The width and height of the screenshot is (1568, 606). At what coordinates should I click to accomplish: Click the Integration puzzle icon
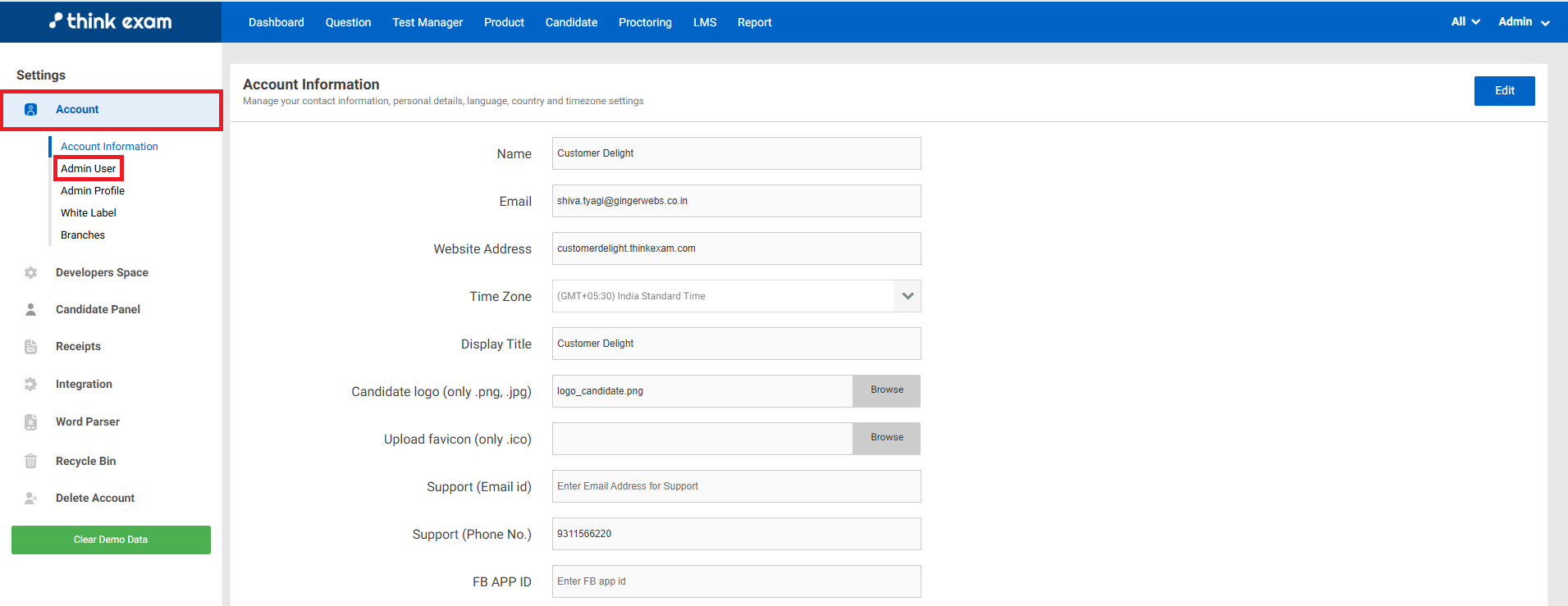click(31, 385)
